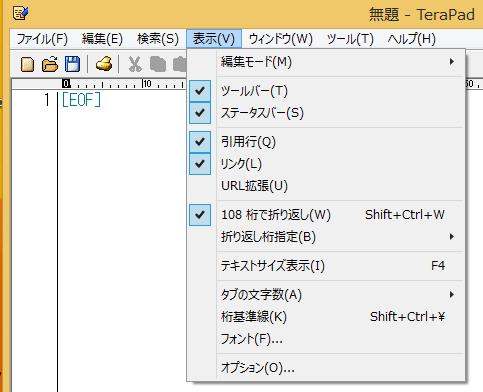Uncheck ステータスバー(S) menu option
The width and height of the screenshot is (483, 392).
(x=327, y=113)
